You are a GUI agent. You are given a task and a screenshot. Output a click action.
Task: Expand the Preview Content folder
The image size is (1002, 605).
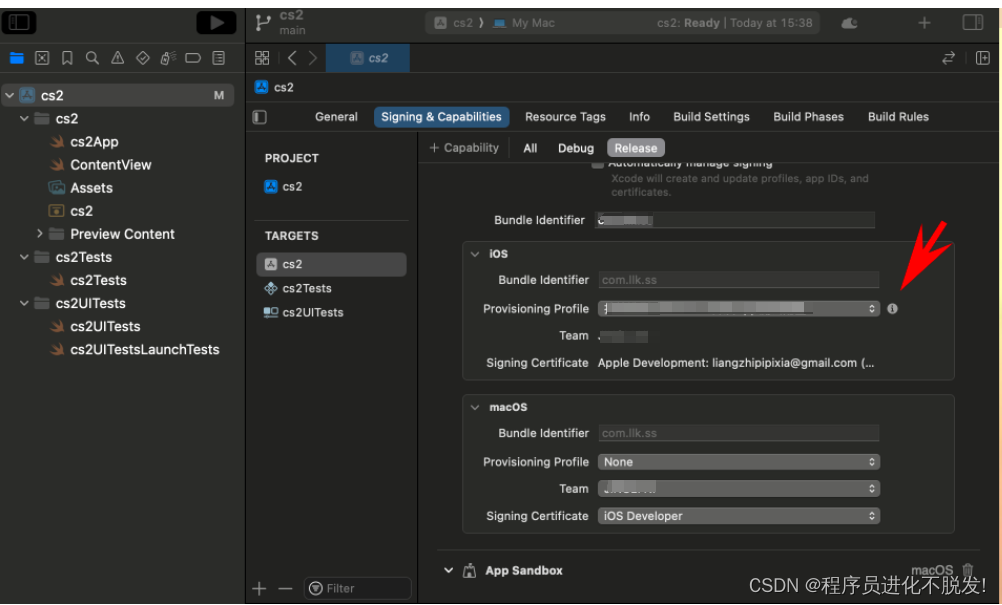click(x=40, y=234)
